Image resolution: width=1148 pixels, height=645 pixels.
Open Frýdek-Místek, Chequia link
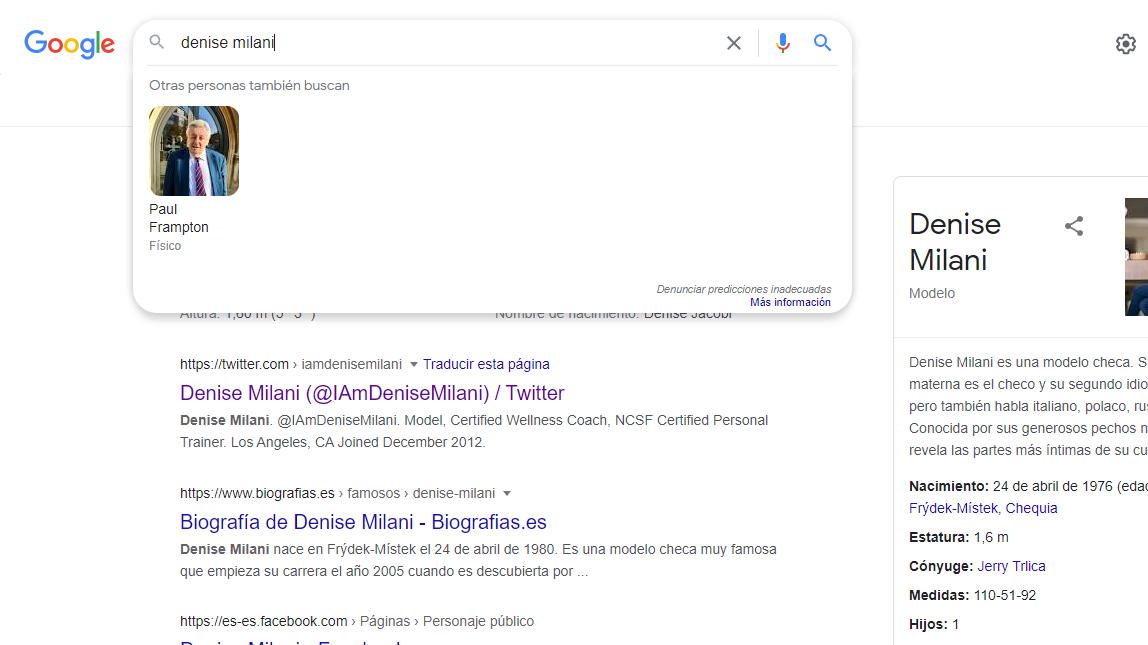point(983,508)
